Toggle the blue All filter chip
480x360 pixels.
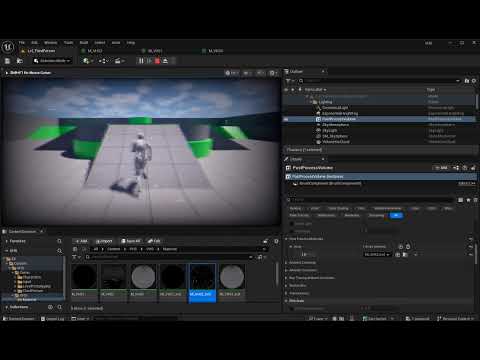pos(396,215)
